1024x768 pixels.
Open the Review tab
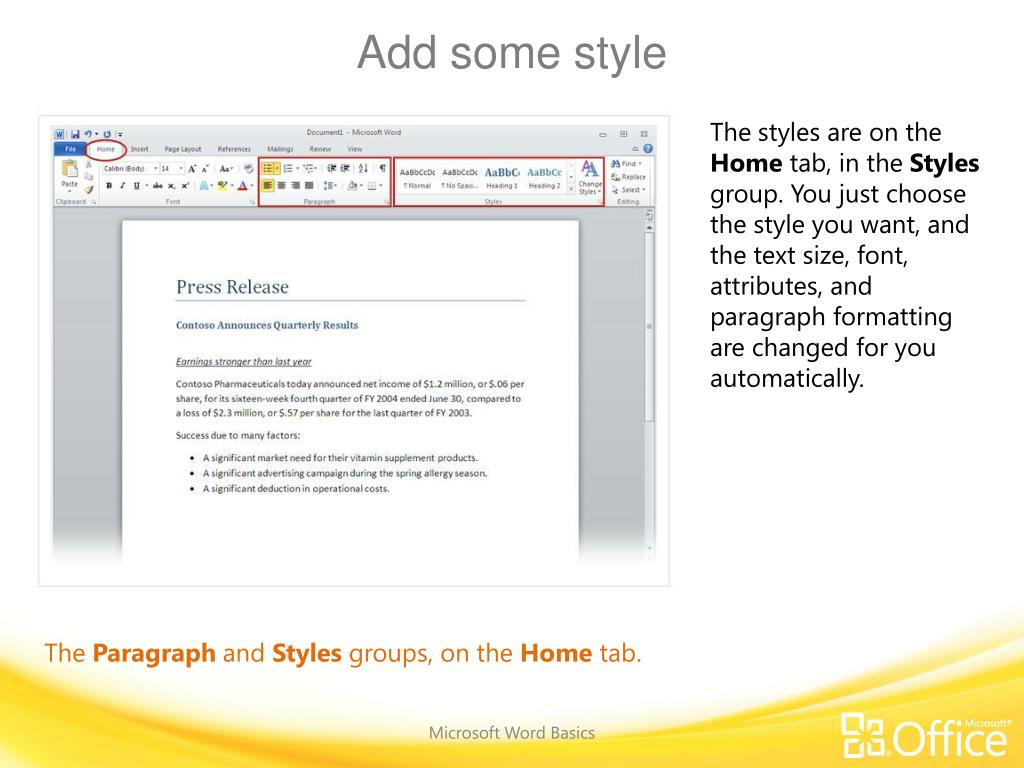pos(320,149)
